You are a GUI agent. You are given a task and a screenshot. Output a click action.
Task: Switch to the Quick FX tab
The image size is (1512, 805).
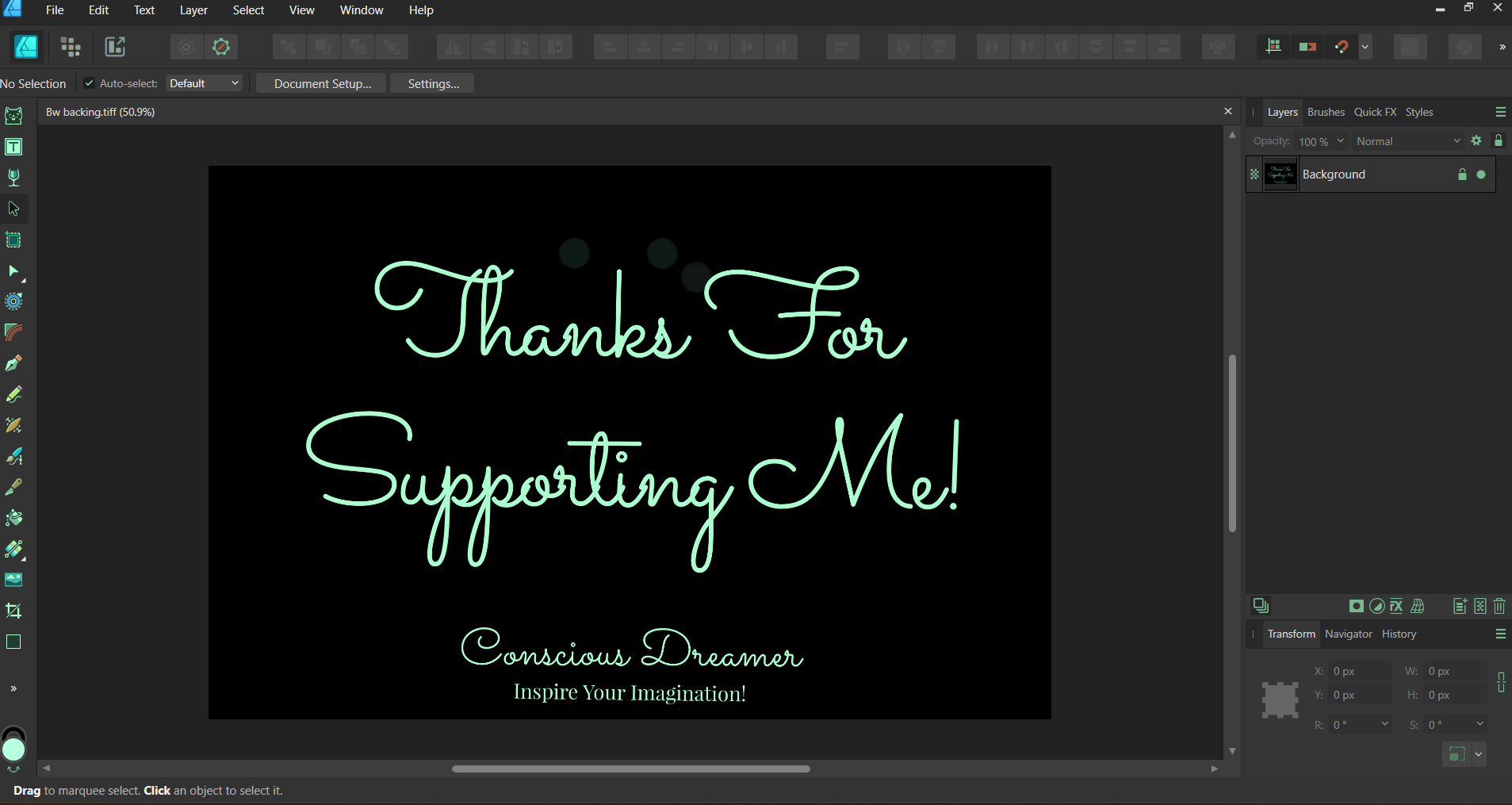coord(1375,112)
